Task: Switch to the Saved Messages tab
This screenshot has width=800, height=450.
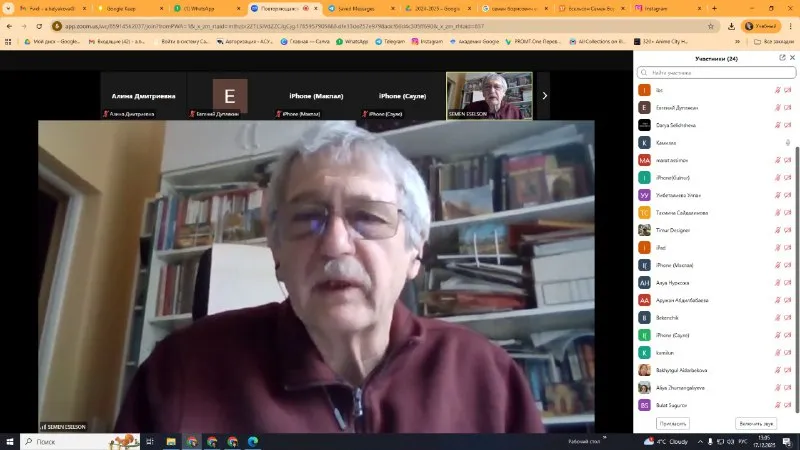Action: 360,8
